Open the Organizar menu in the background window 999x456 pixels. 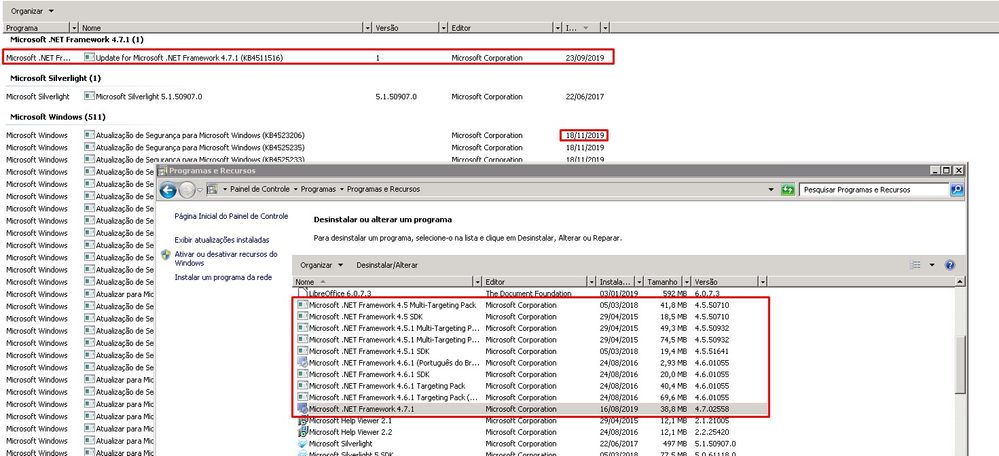pyautogui.click(x=32, y=11)
